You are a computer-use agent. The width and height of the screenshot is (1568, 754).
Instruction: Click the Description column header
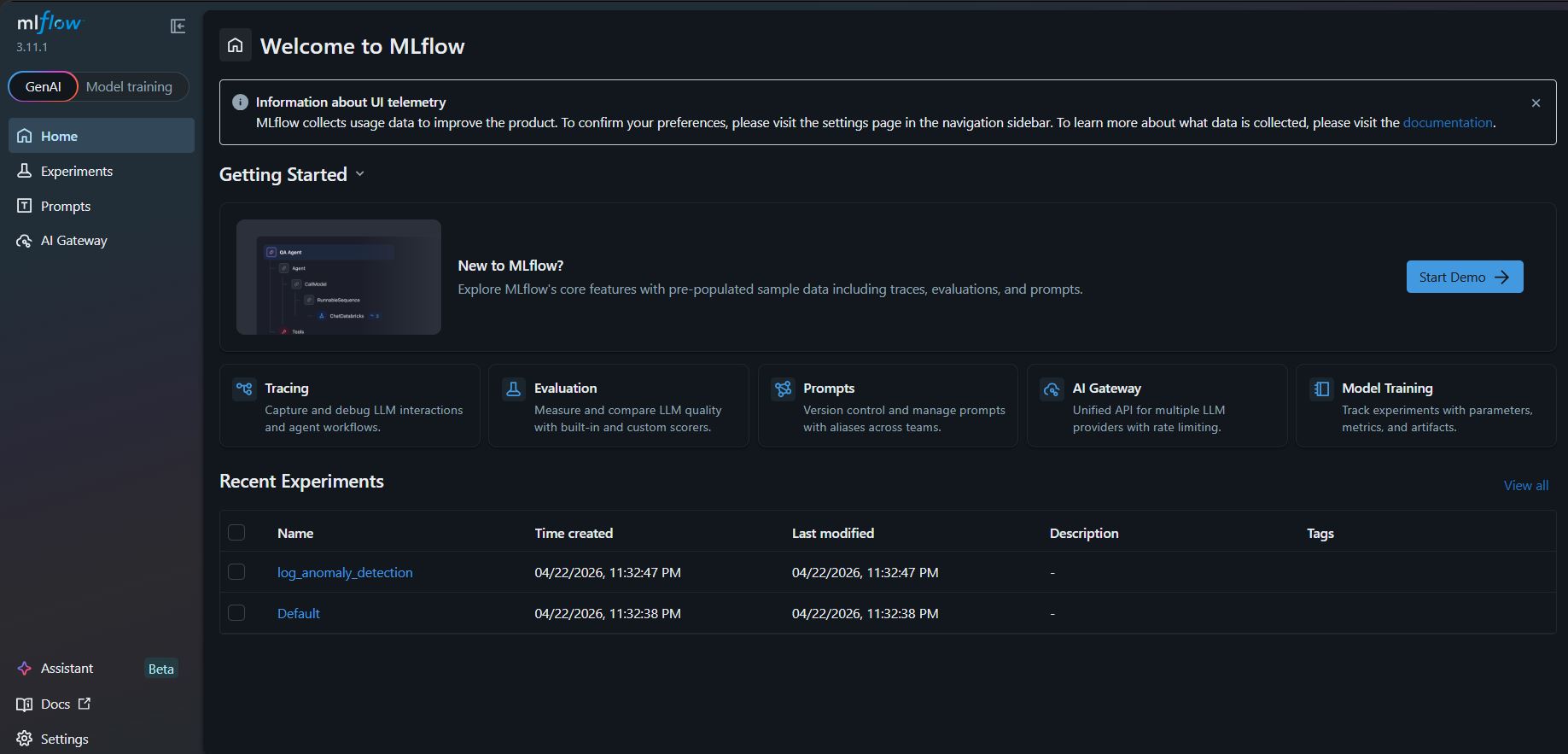pos(1084,533)
